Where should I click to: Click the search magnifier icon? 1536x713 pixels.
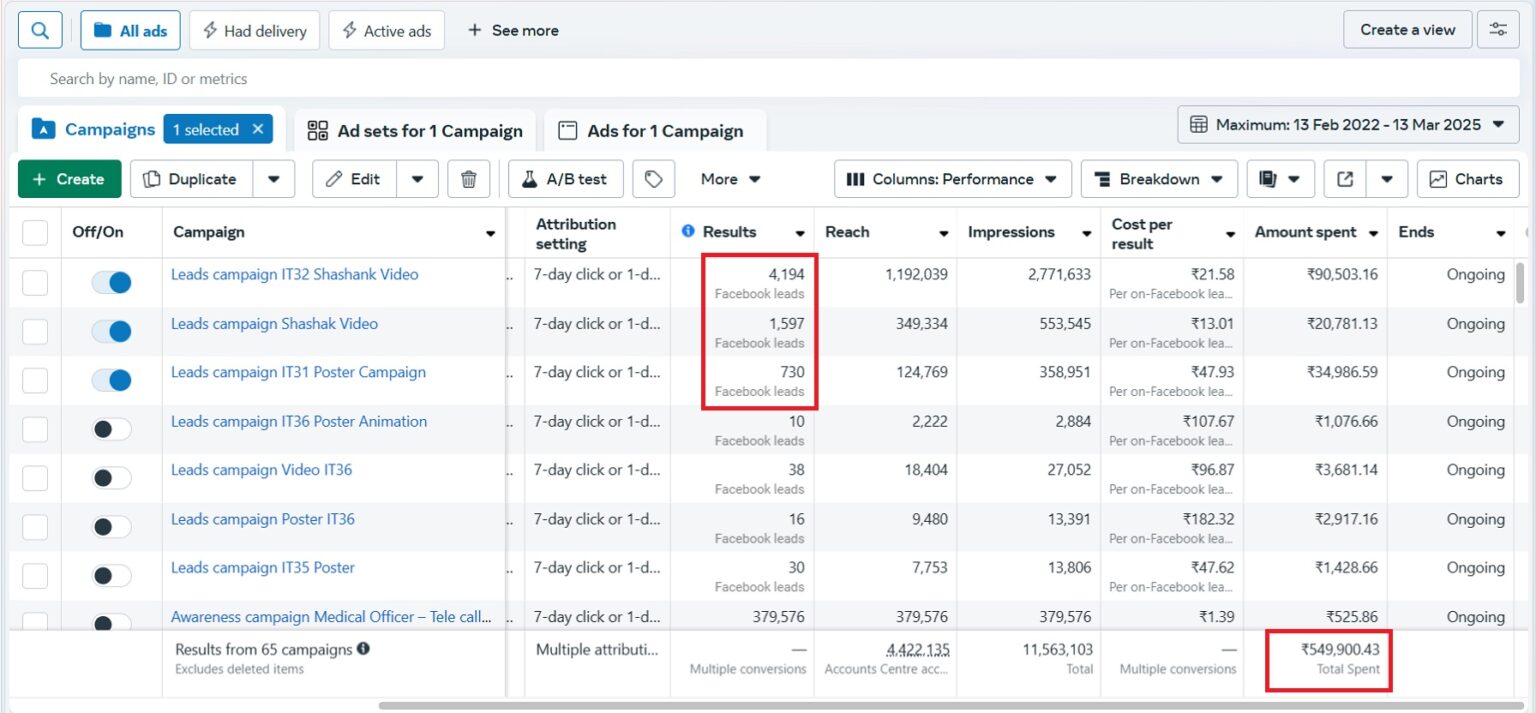pos(39,29)
